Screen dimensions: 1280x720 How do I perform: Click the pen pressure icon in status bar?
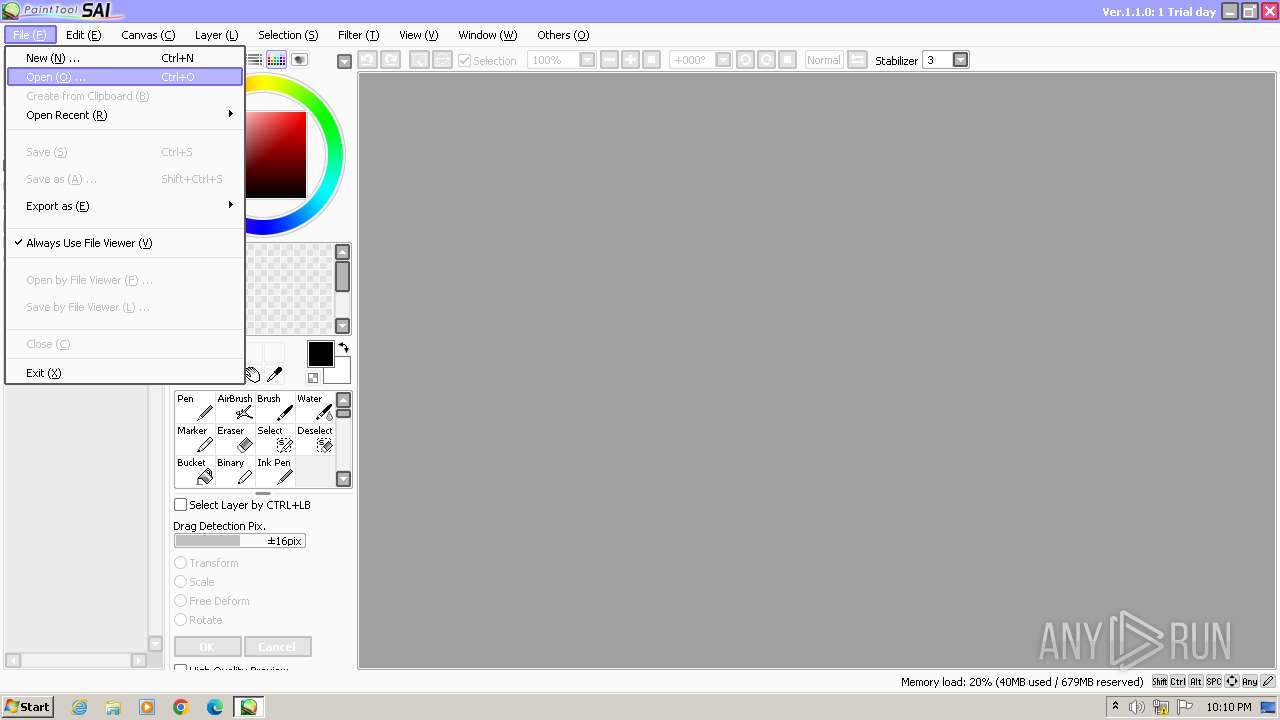point(1268,681)
